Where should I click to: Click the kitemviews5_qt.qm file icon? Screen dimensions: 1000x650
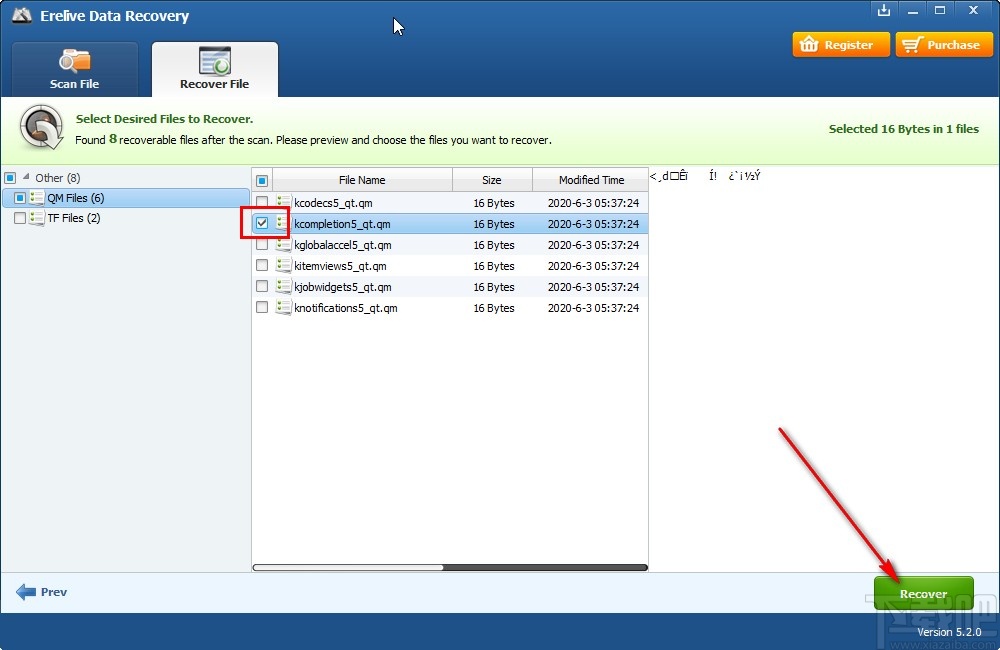pos(283,265)
